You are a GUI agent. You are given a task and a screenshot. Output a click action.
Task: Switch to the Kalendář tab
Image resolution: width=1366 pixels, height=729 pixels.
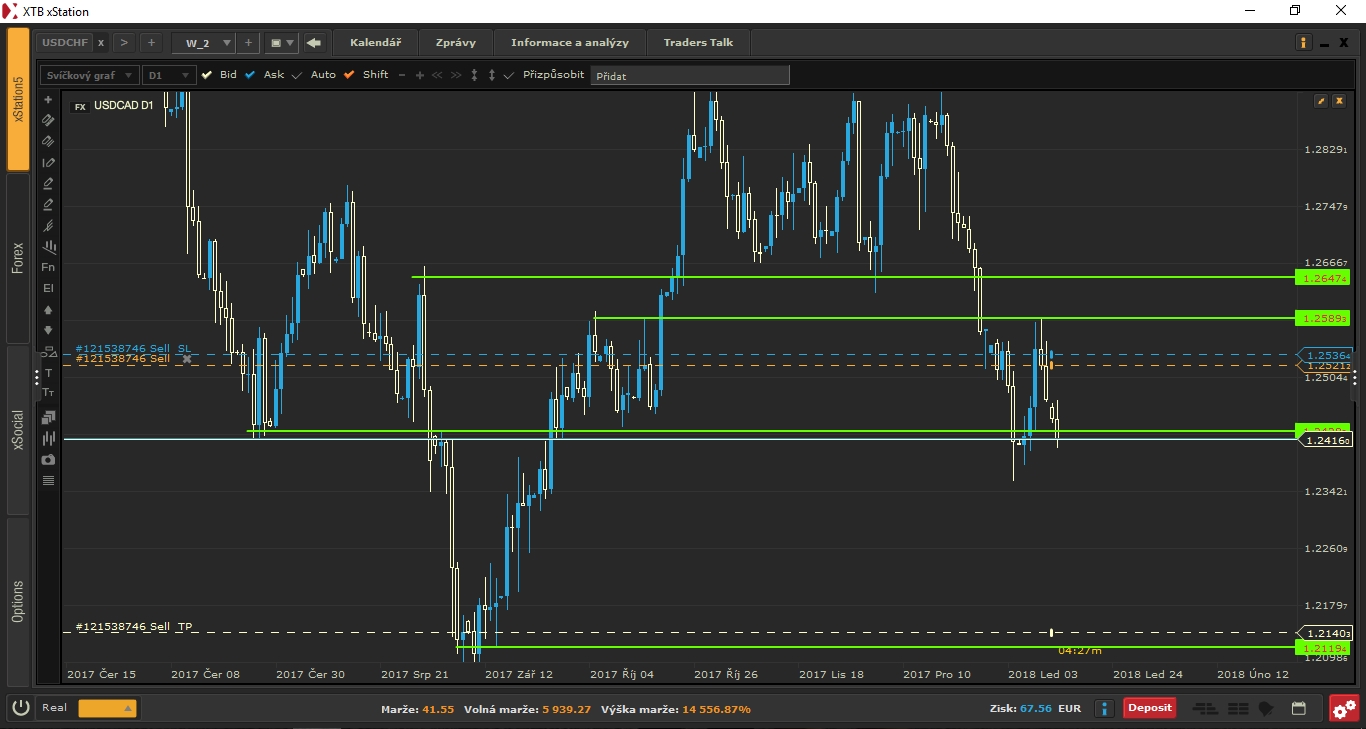tap(375, 43)
